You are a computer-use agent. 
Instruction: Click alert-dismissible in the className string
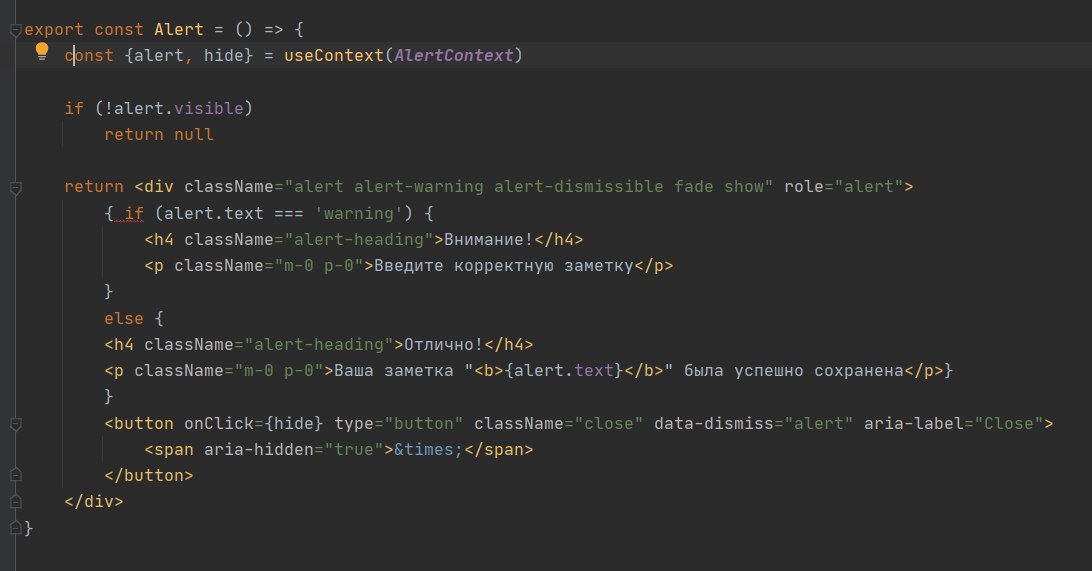click(579, 187)
